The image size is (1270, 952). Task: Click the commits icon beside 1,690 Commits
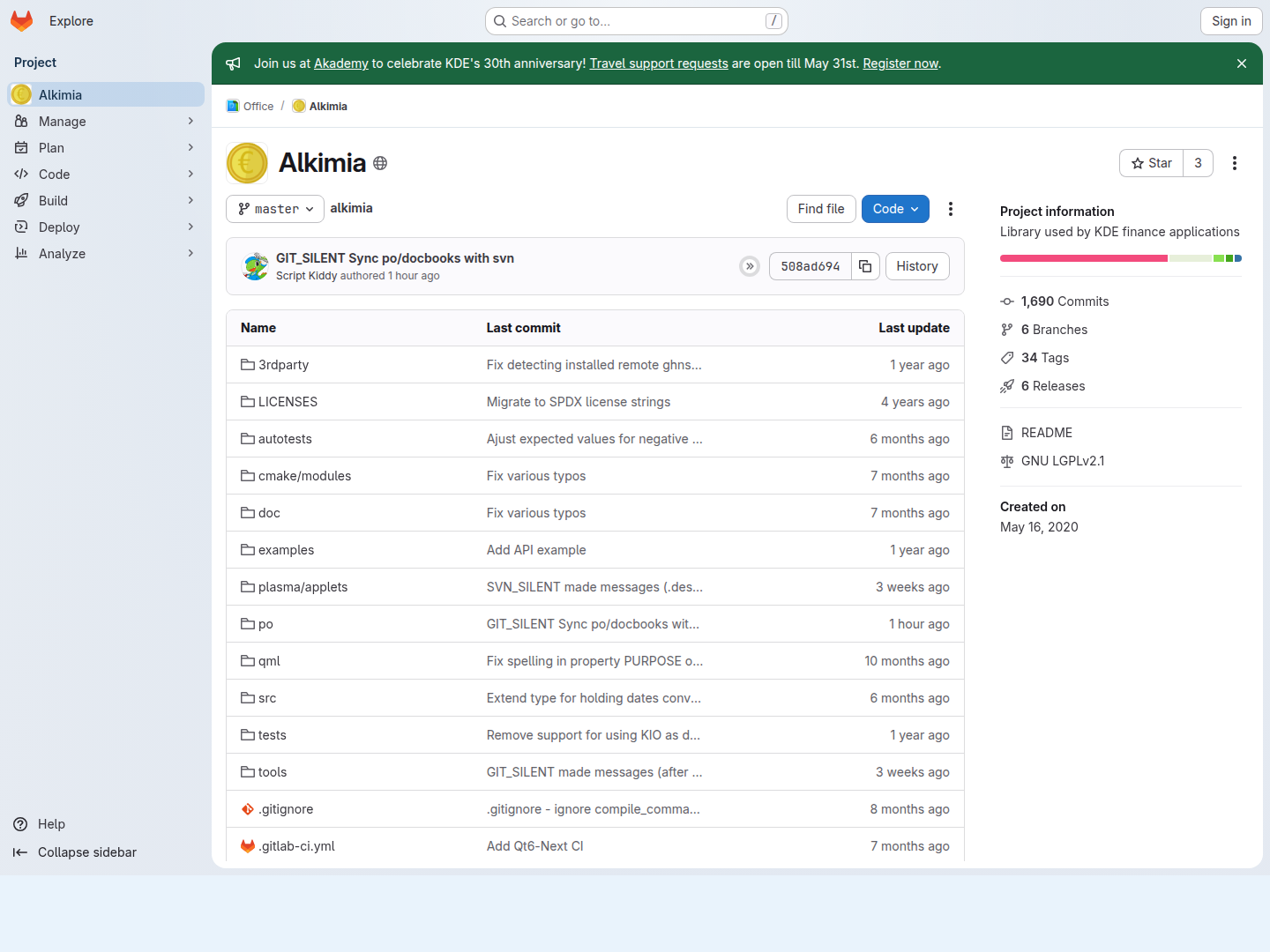pyautogui.click(x=1007, y=301)
